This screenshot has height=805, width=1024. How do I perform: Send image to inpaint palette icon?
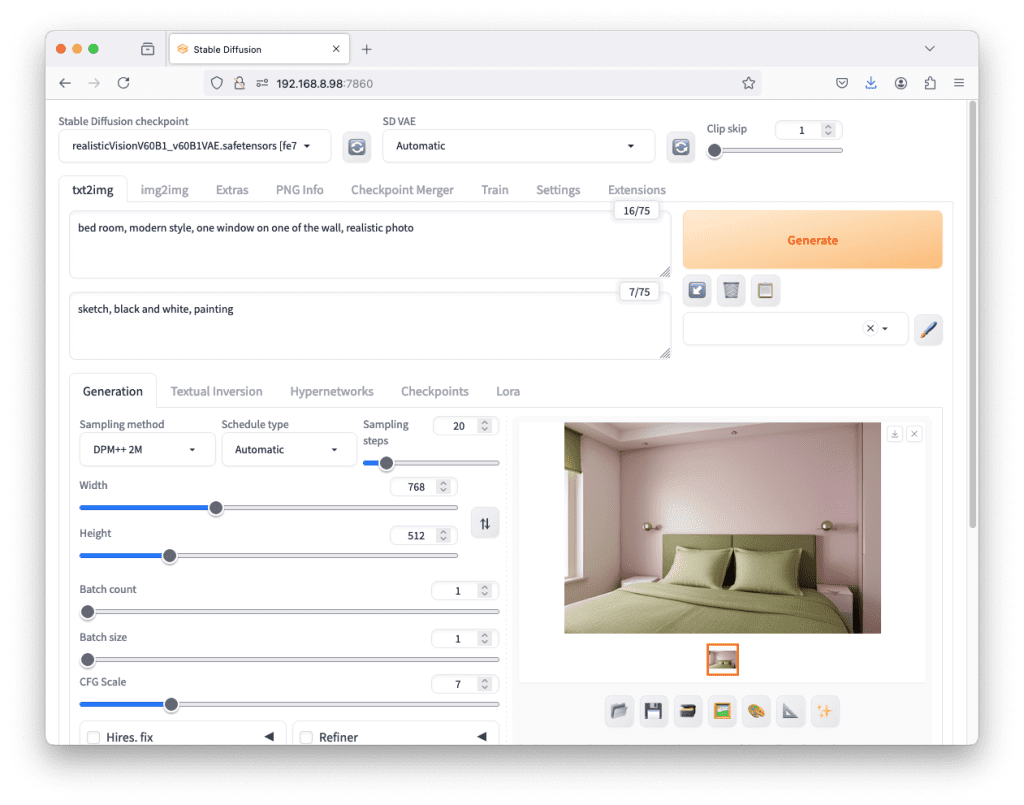756,711
